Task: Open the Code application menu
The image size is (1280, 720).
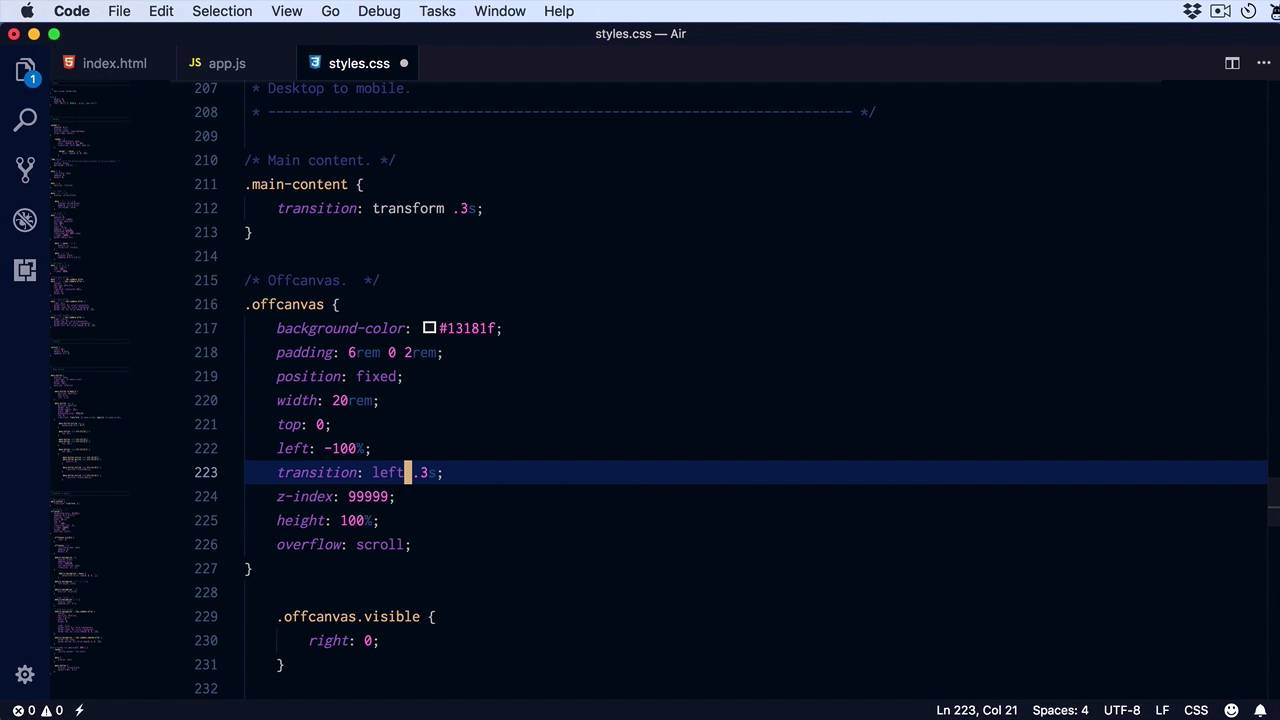Action: pyautogui.click(x=72, y=11)
